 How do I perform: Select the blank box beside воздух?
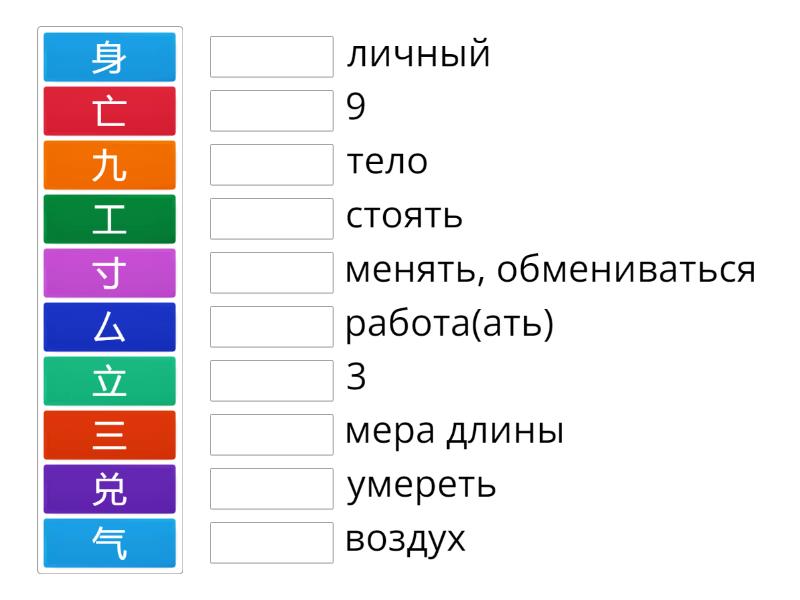click(272, 543)
